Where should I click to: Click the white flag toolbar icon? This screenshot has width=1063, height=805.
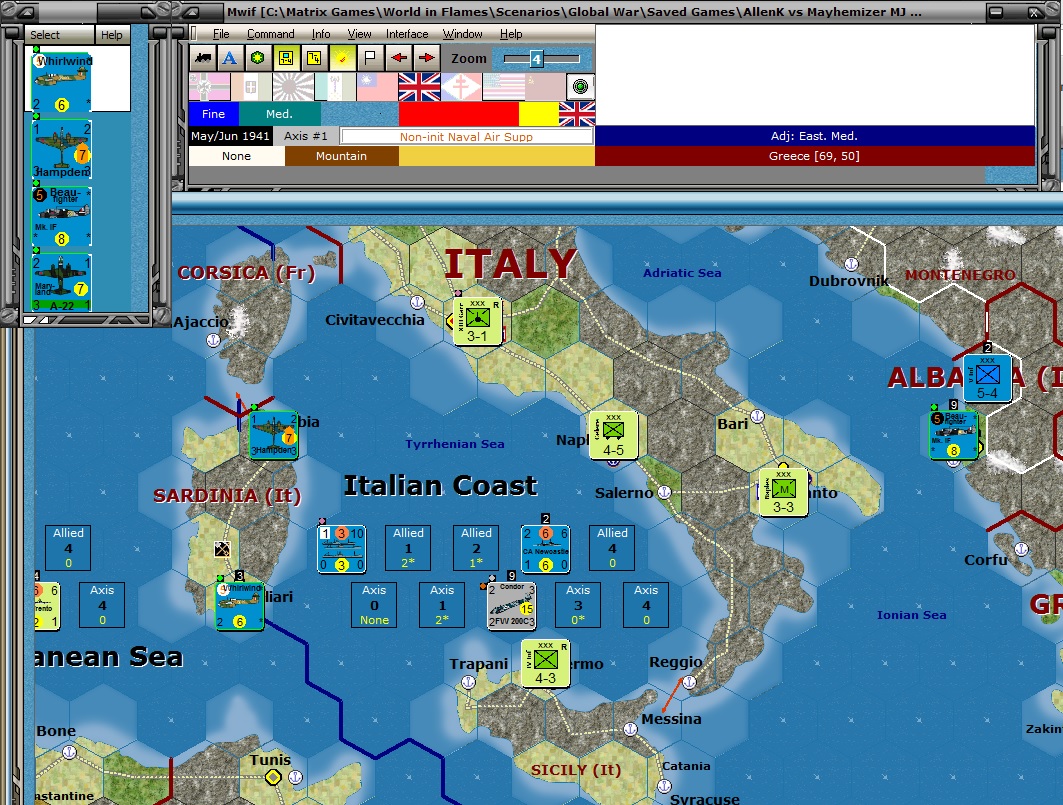click(370, 58)
